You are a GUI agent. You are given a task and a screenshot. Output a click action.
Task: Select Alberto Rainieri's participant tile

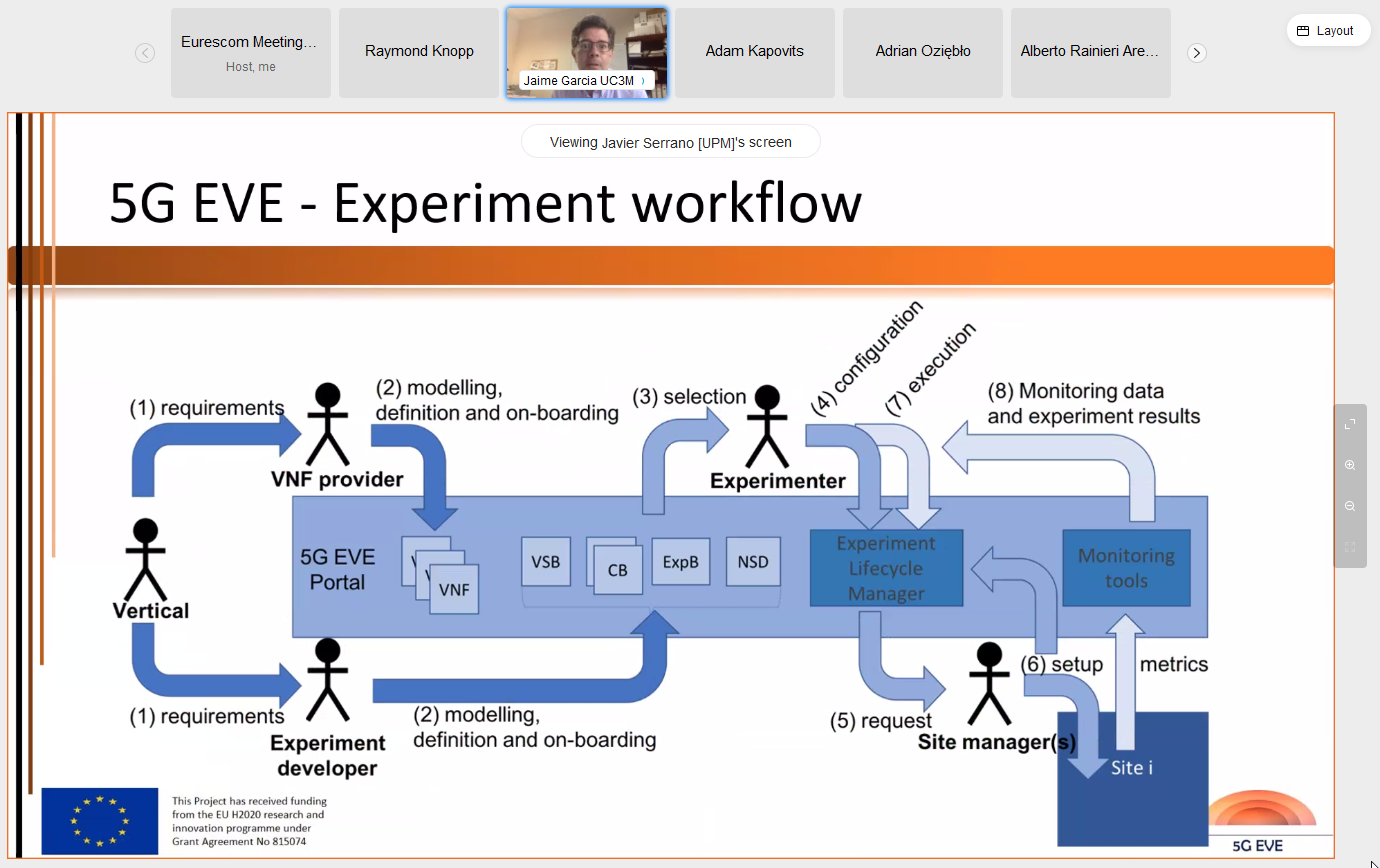click(x=1090, y=53)
